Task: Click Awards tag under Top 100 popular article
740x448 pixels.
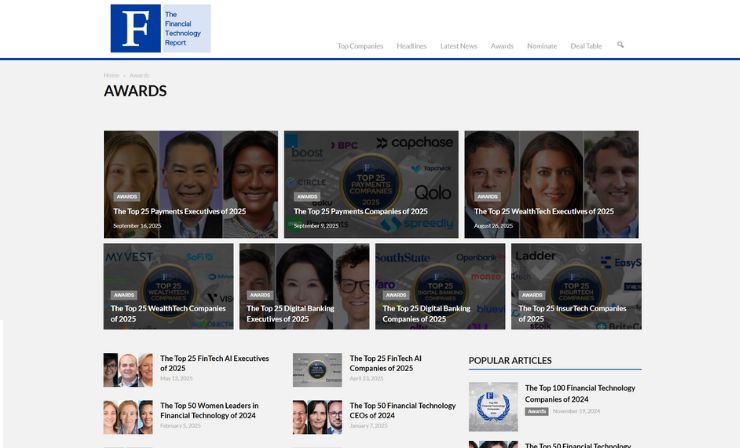Action: click(x=536, y=411)
